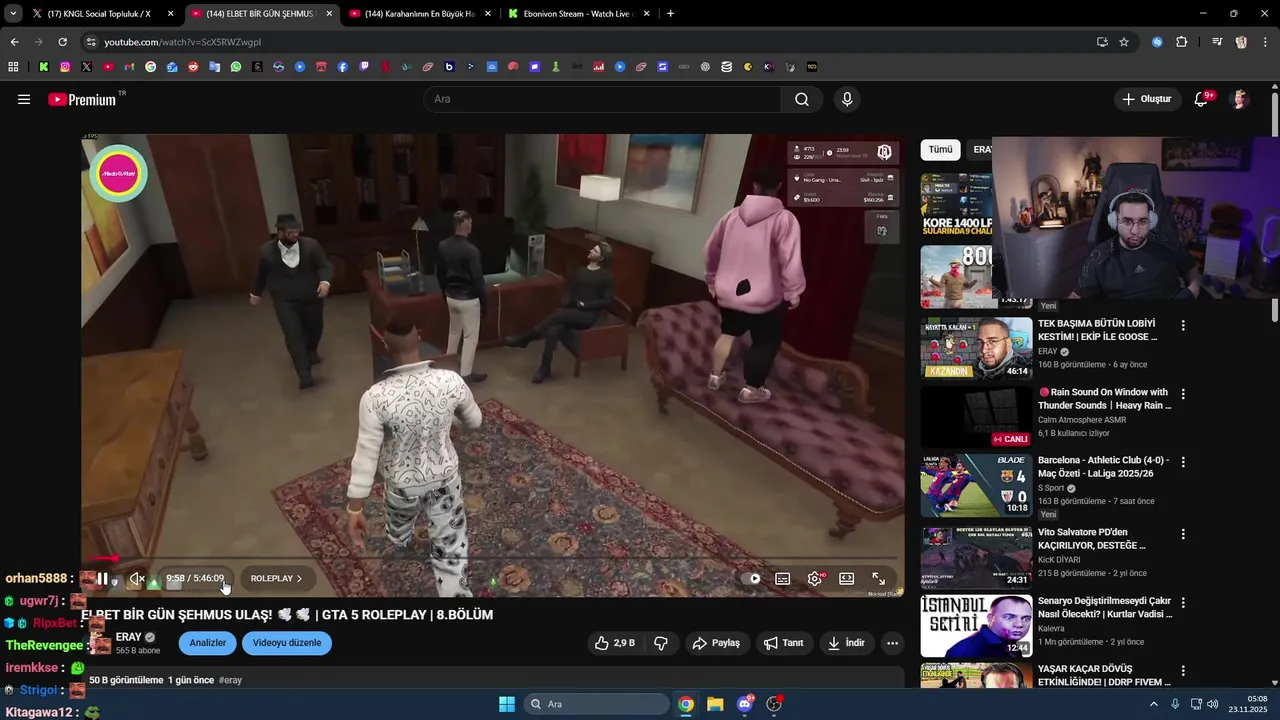Open Discord from the taskbar

(x=745, y=704)
